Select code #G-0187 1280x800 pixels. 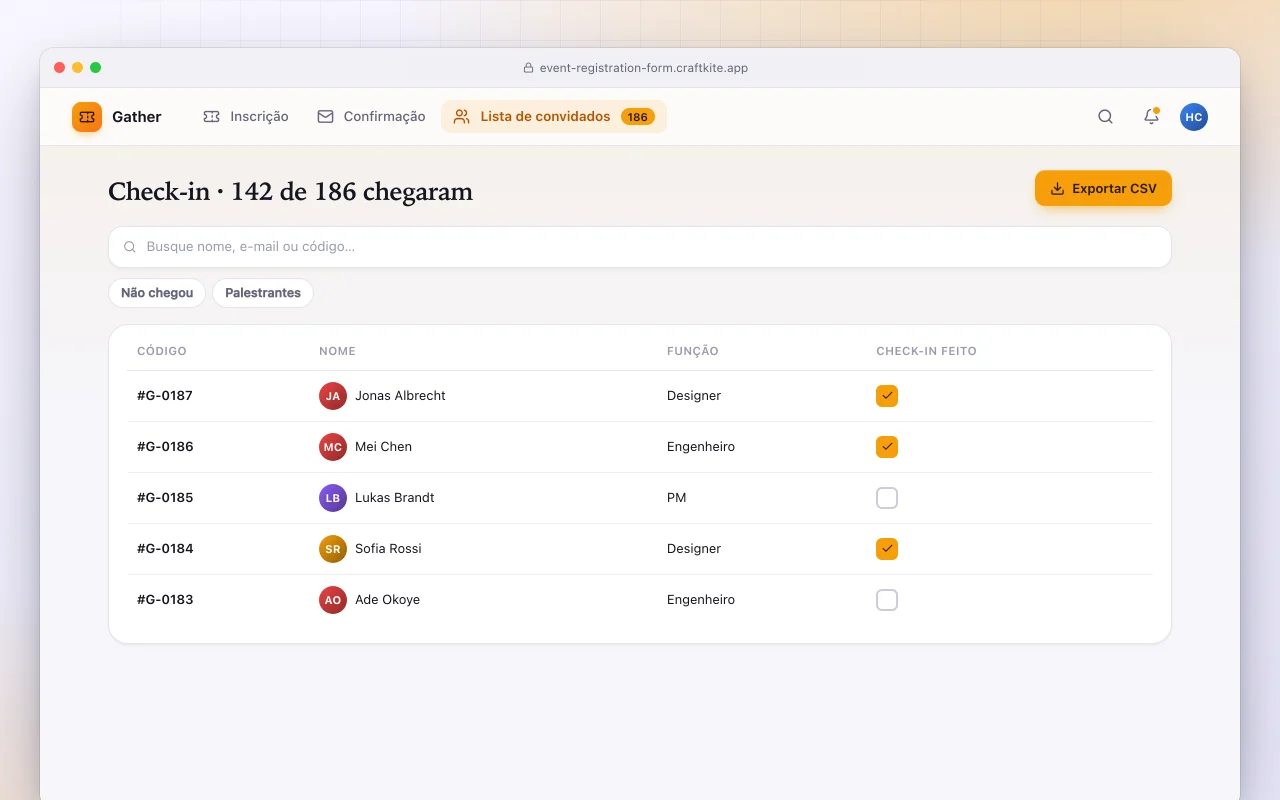click(x=165, y=396)
